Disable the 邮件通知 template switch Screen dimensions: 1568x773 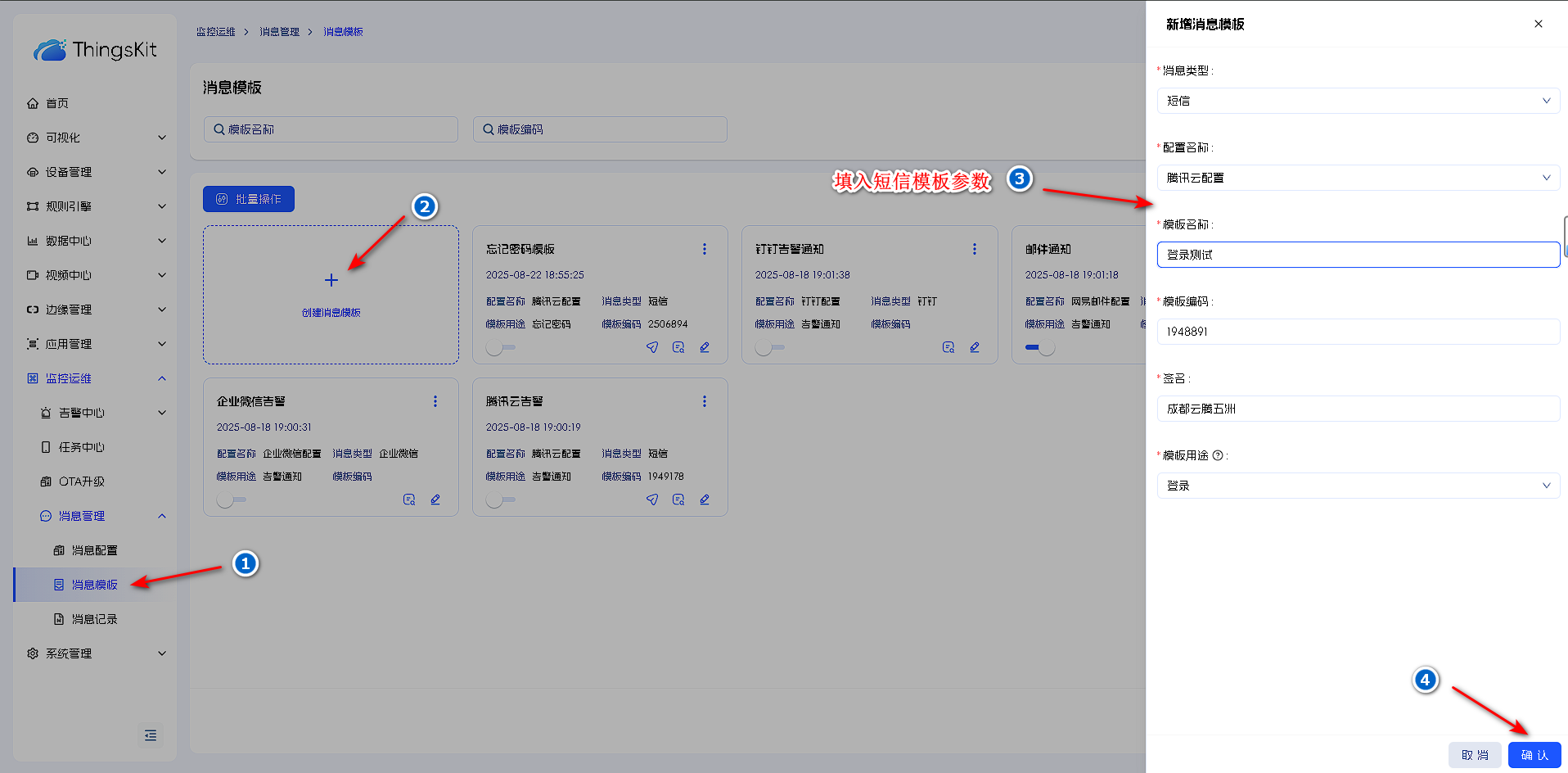point(1040,348)
